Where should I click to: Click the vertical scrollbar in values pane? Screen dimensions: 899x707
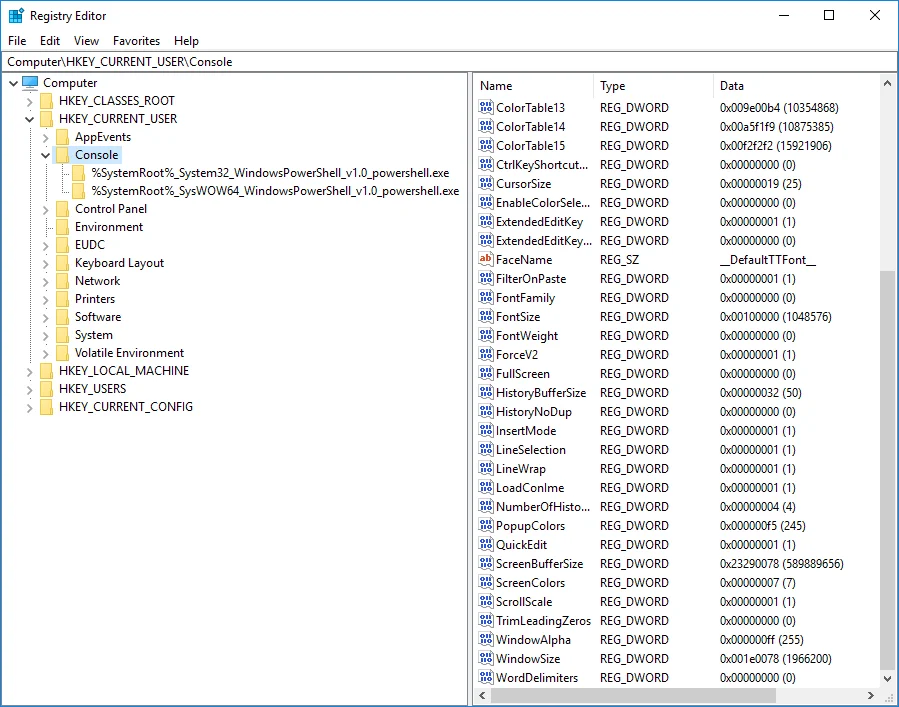click(x=886, y=470)
